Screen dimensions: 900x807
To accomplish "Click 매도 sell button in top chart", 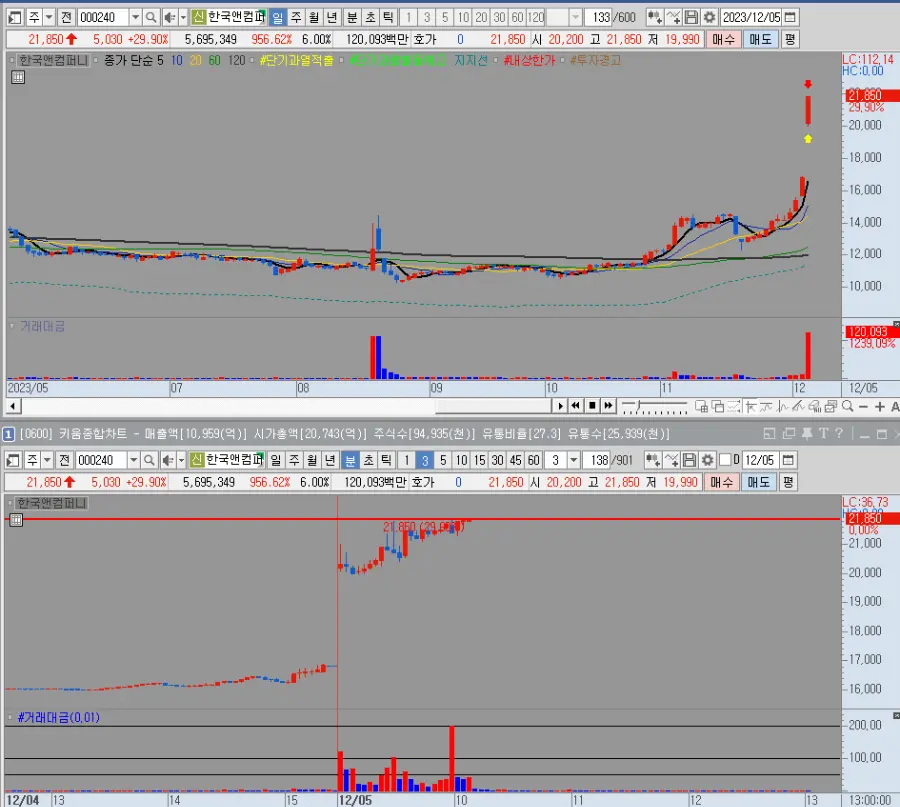I will pyautogui.click(x=760, y=39).
